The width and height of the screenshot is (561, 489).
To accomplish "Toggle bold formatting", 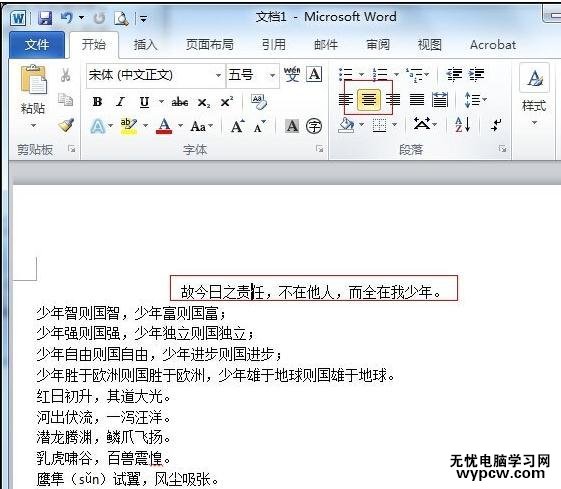I will [x=97, y=102].
